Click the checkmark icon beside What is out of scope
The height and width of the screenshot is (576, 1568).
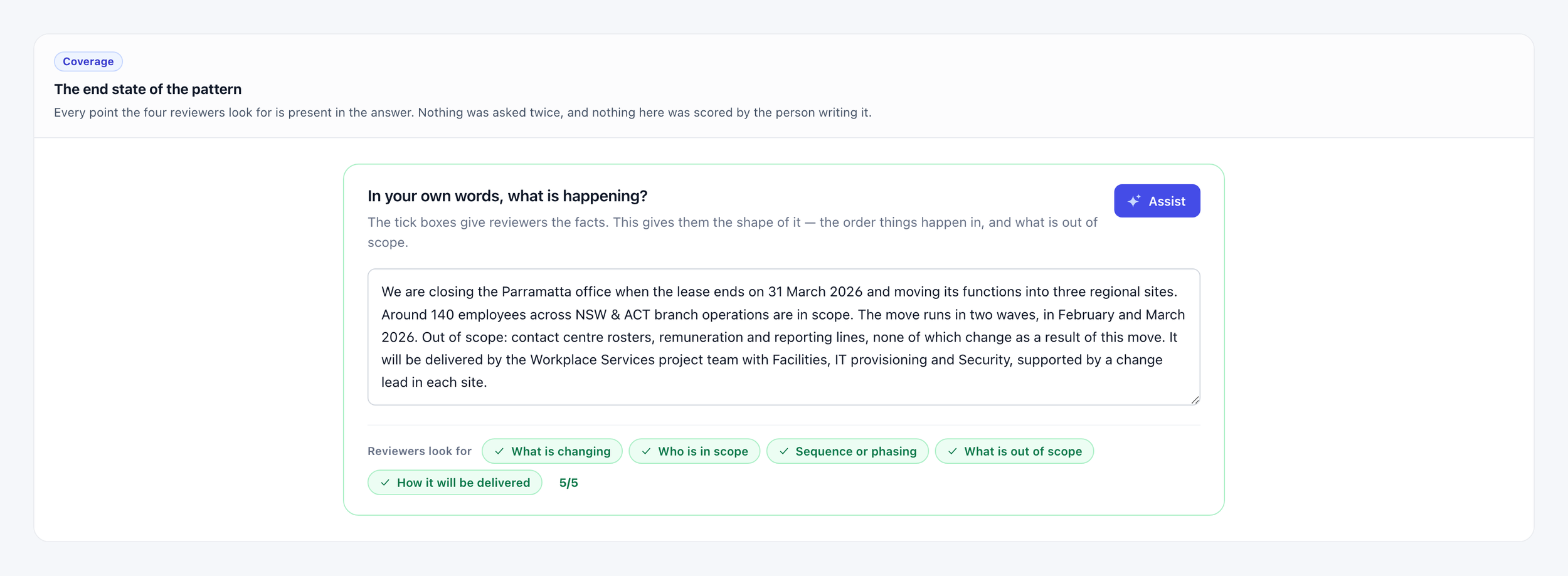pos(952,451)
